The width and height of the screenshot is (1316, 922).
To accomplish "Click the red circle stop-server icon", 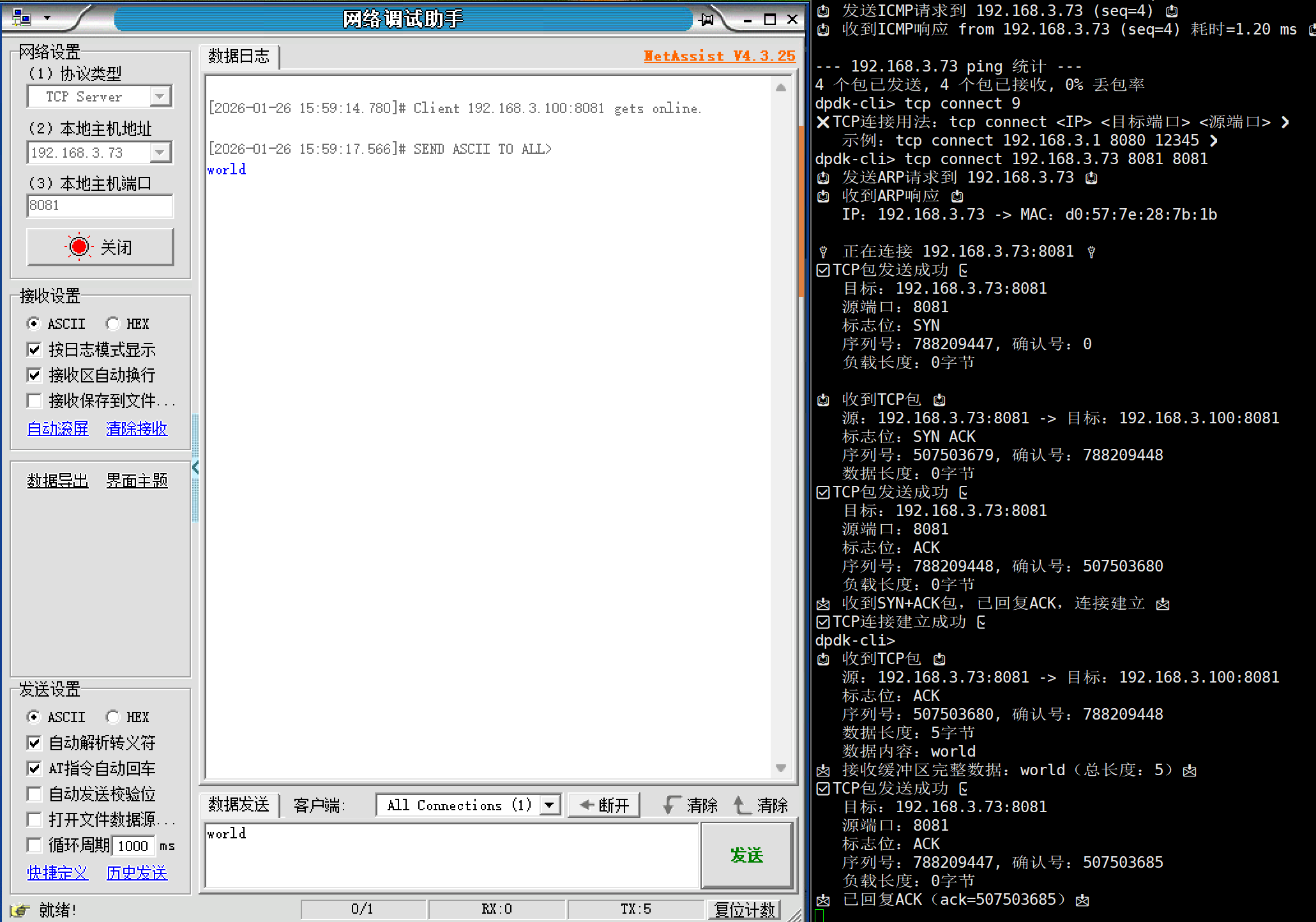I will pyautogui.click(x=79, y=247).
